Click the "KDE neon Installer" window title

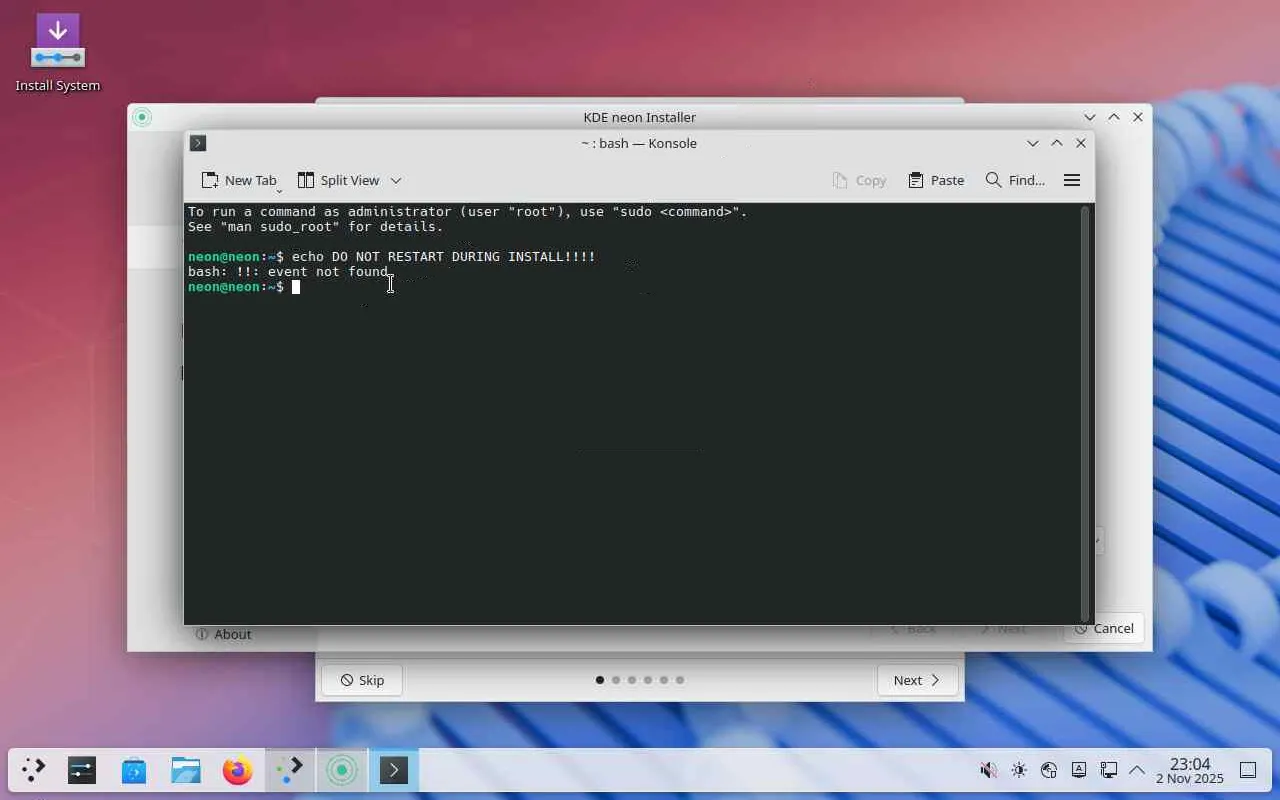(640, 117)
